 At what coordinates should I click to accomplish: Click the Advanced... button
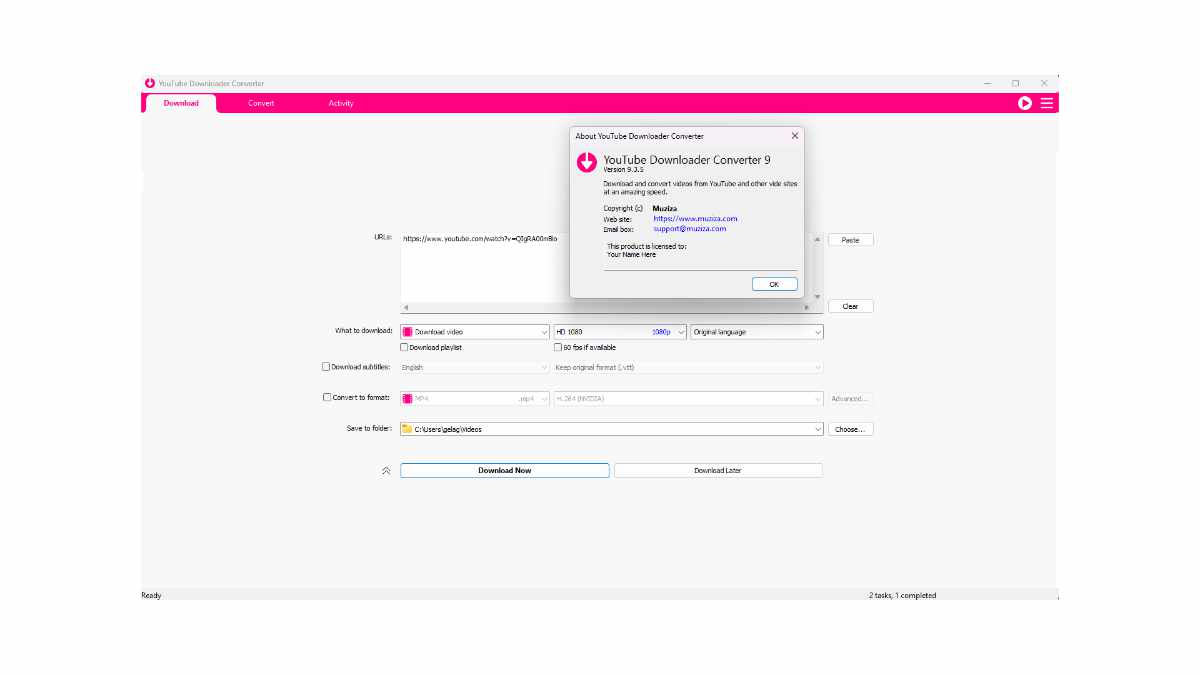850,398
